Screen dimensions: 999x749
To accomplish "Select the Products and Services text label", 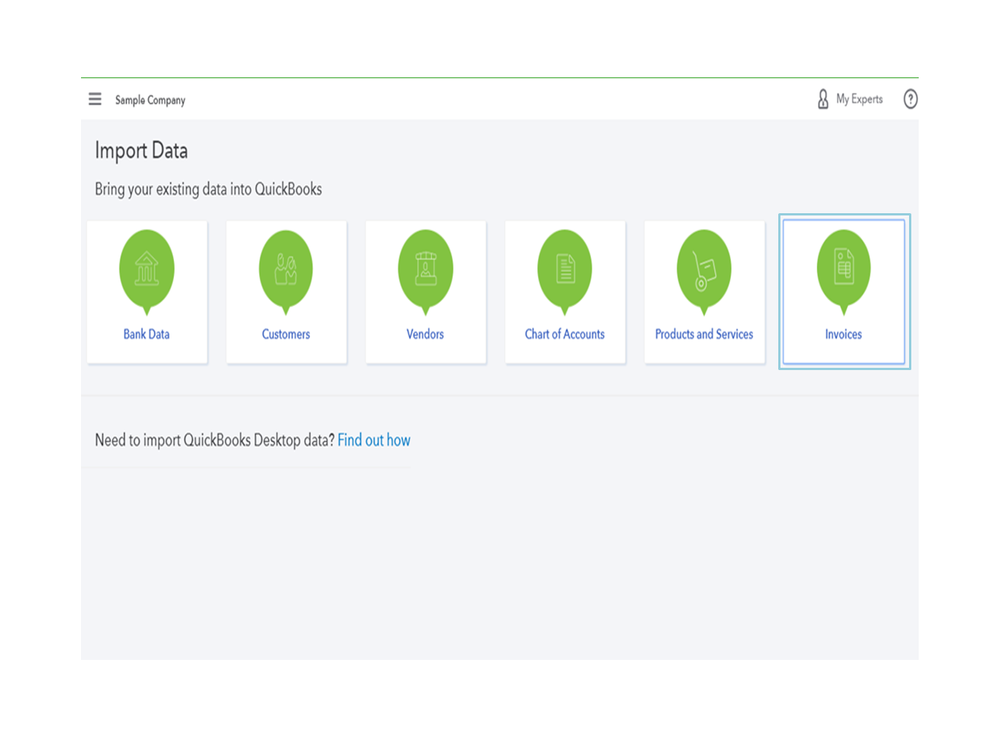I will (x=704, y=334).
